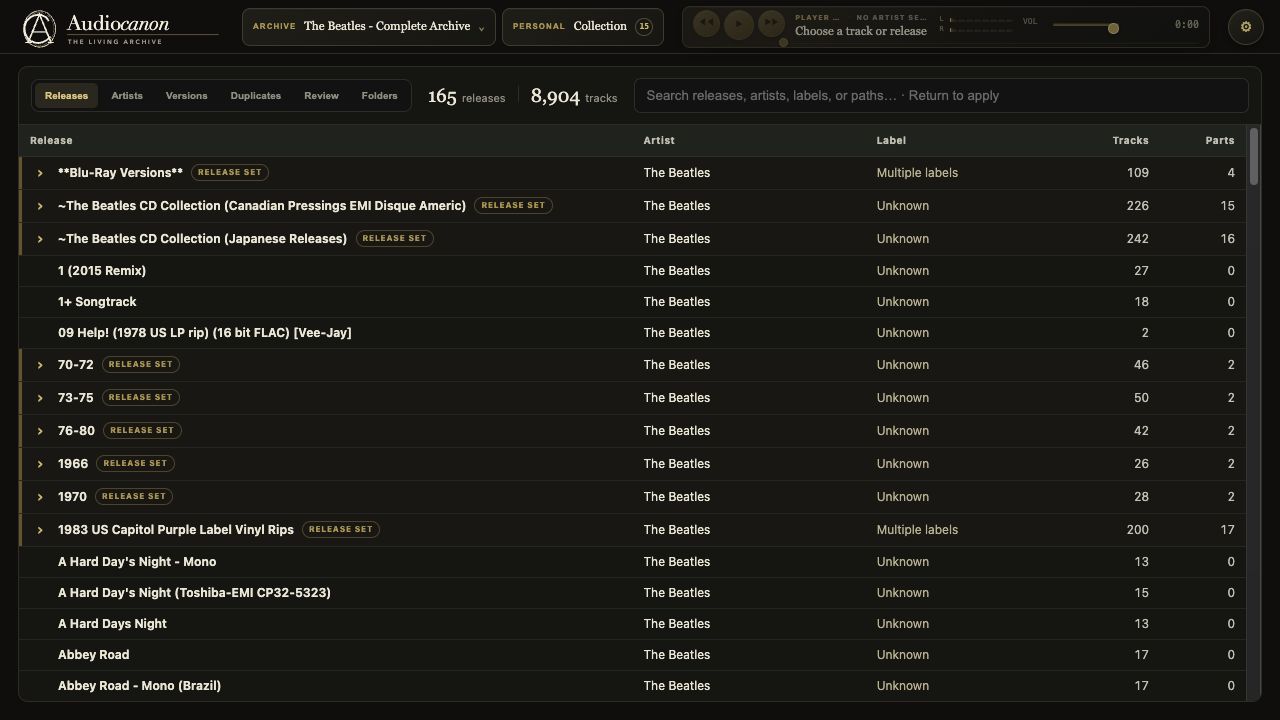Image resolution: width=1280 pixels, height=720 pixels.
Task: Skip to next track in player
Action: [771, 23]
